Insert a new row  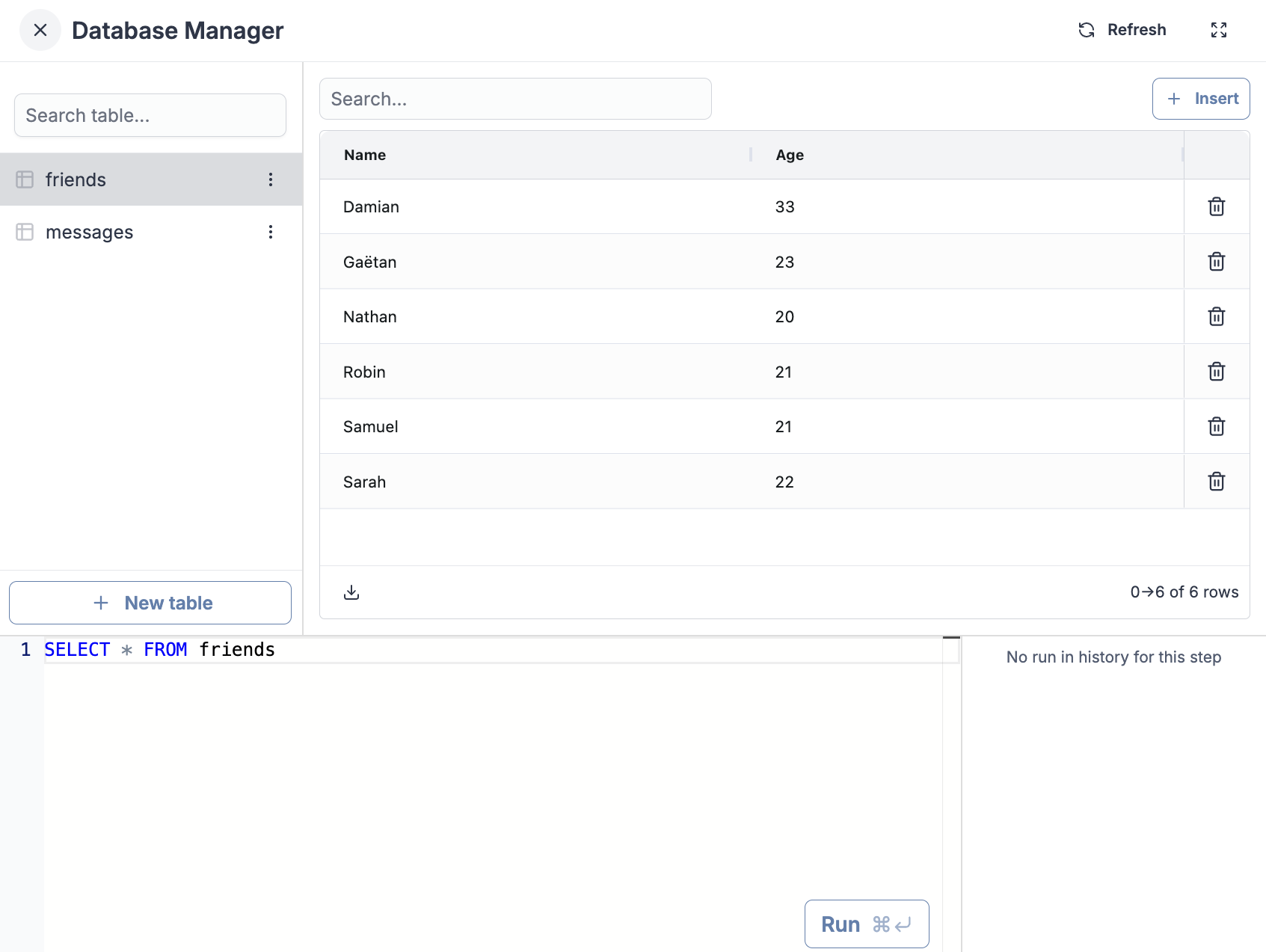[1200, 99]
